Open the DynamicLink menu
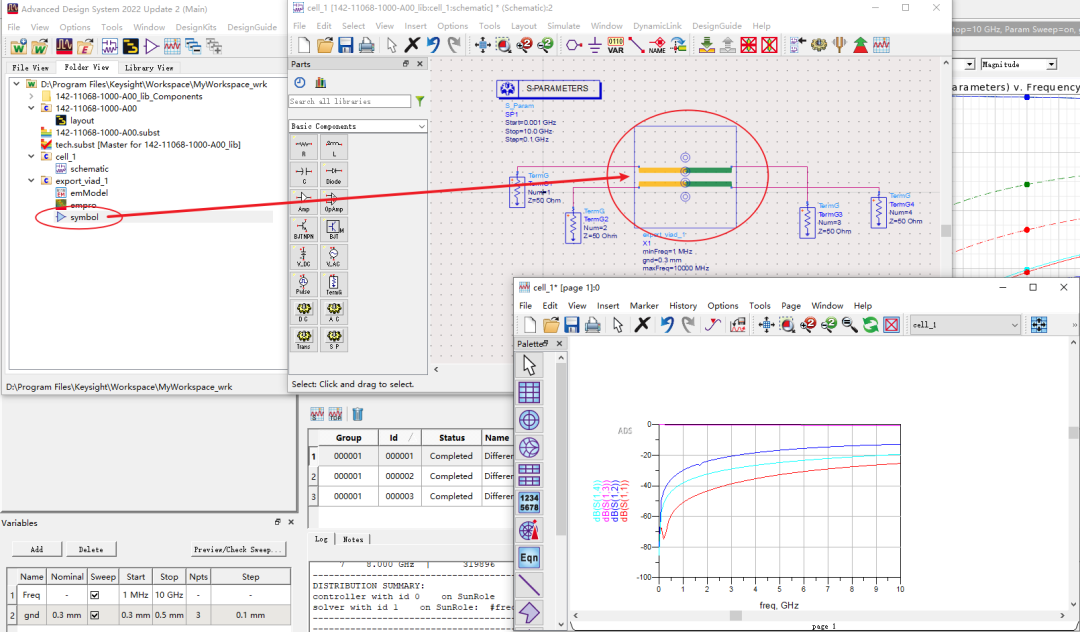 (x=657, y=26)
